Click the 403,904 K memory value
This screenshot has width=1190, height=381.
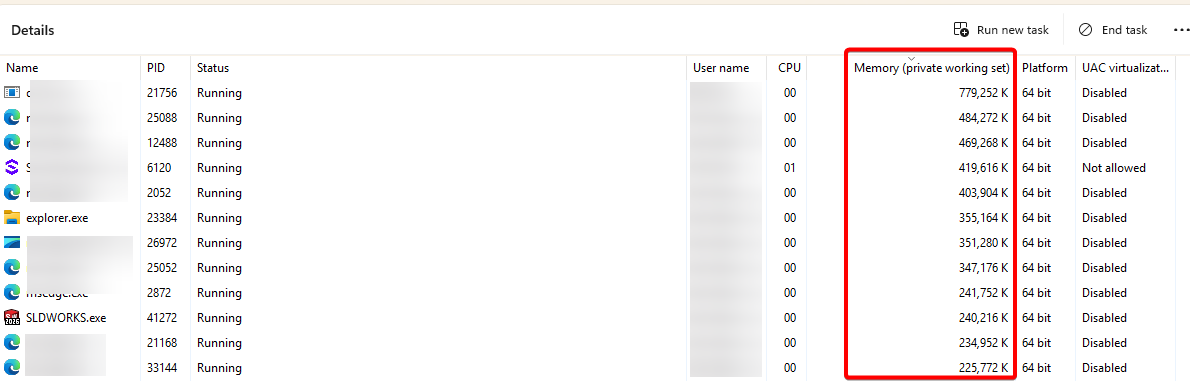click(984, 193)
